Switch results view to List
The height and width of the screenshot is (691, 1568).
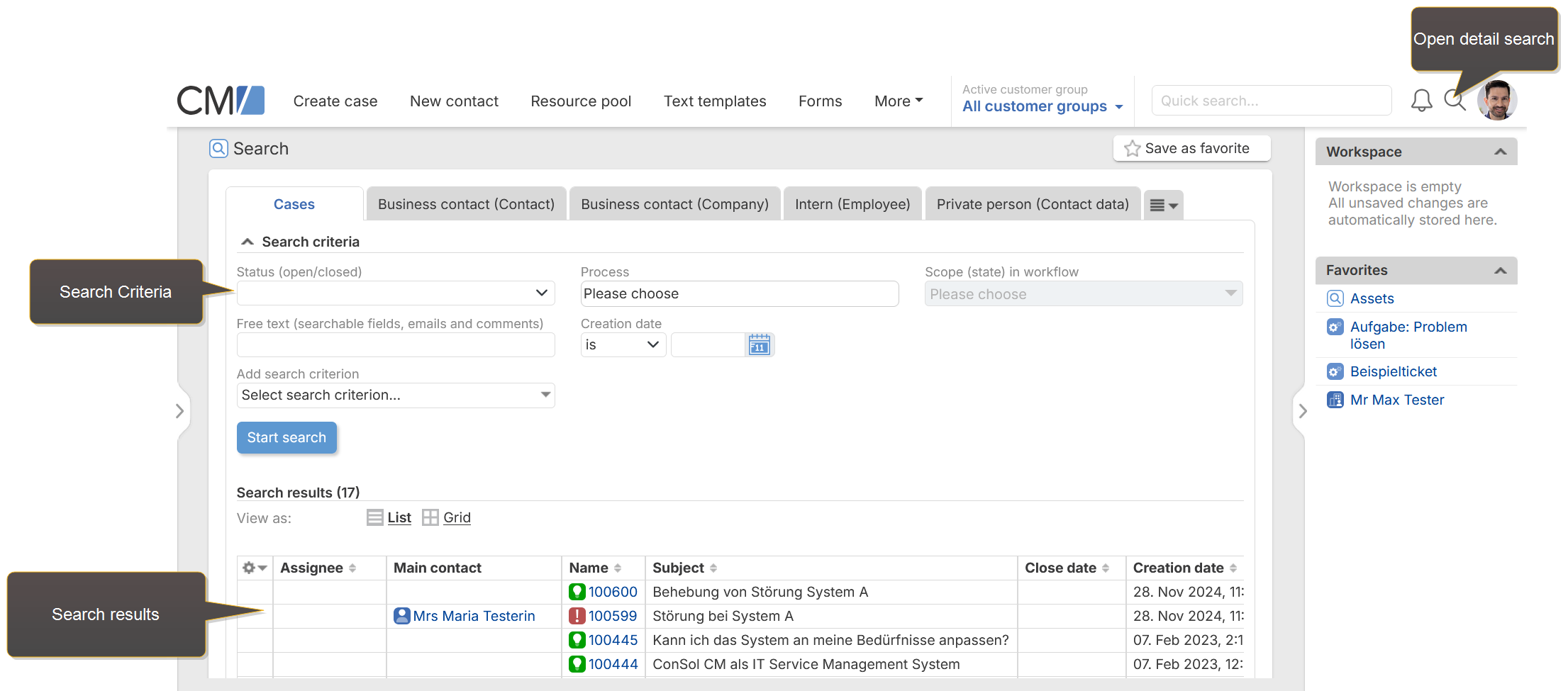pos(398,517)
